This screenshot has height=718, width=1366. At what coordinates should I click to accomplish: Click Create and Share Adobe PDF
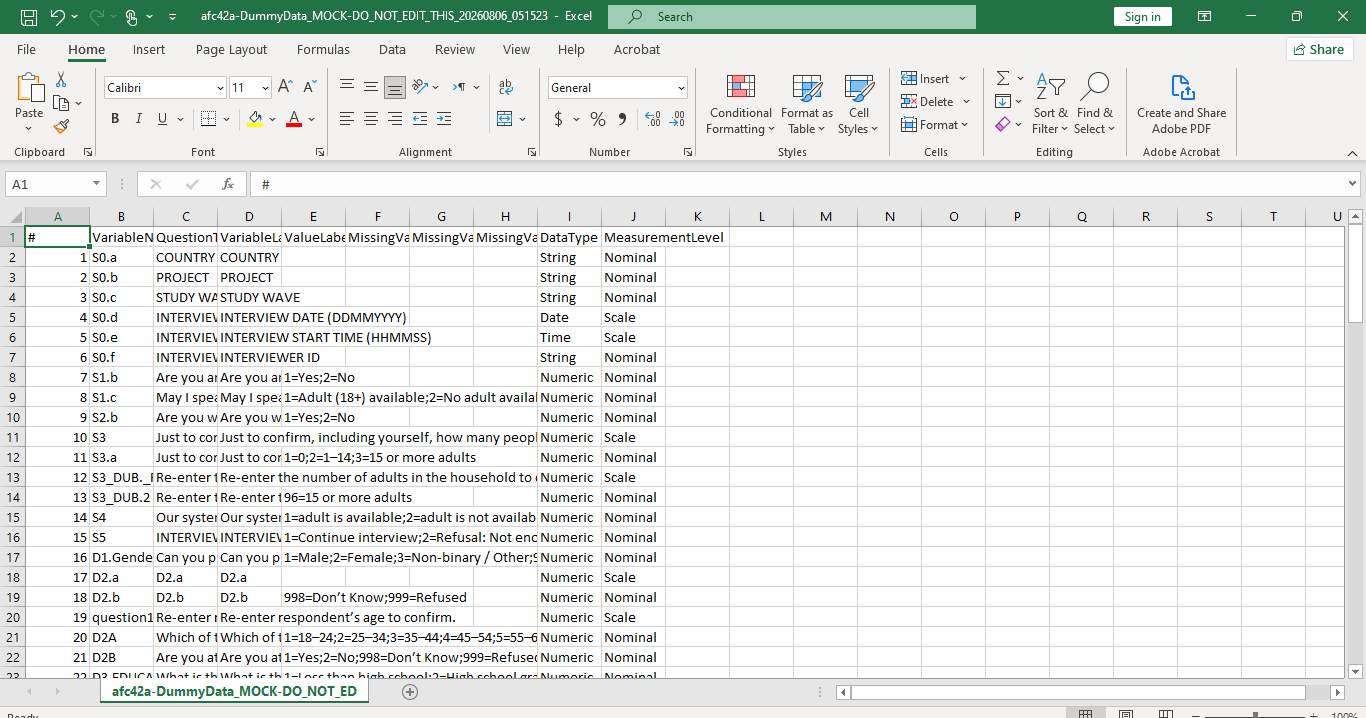point(1181,105)
